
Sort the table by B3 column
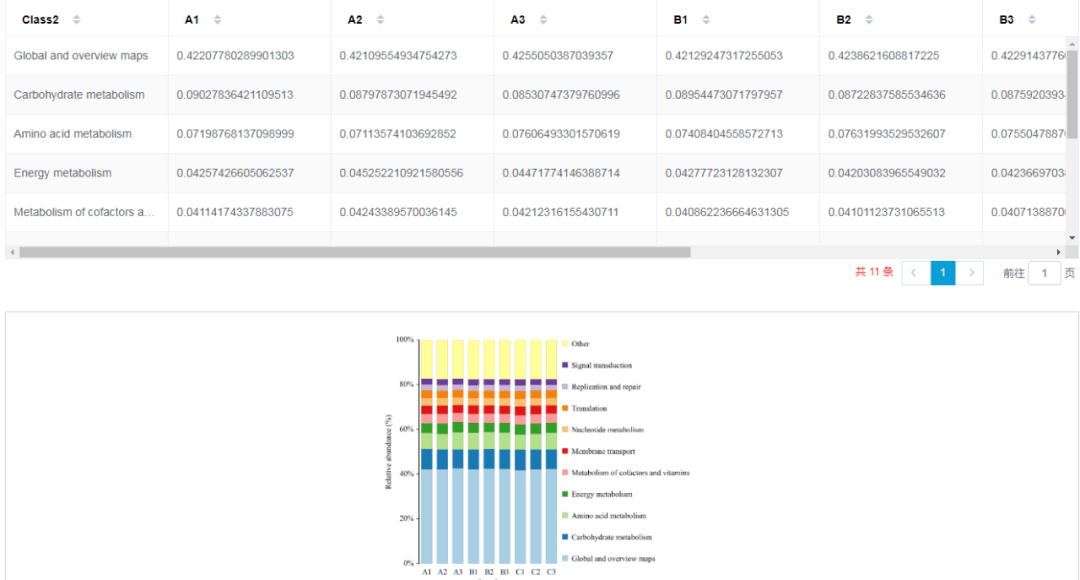coord(1032,20)
